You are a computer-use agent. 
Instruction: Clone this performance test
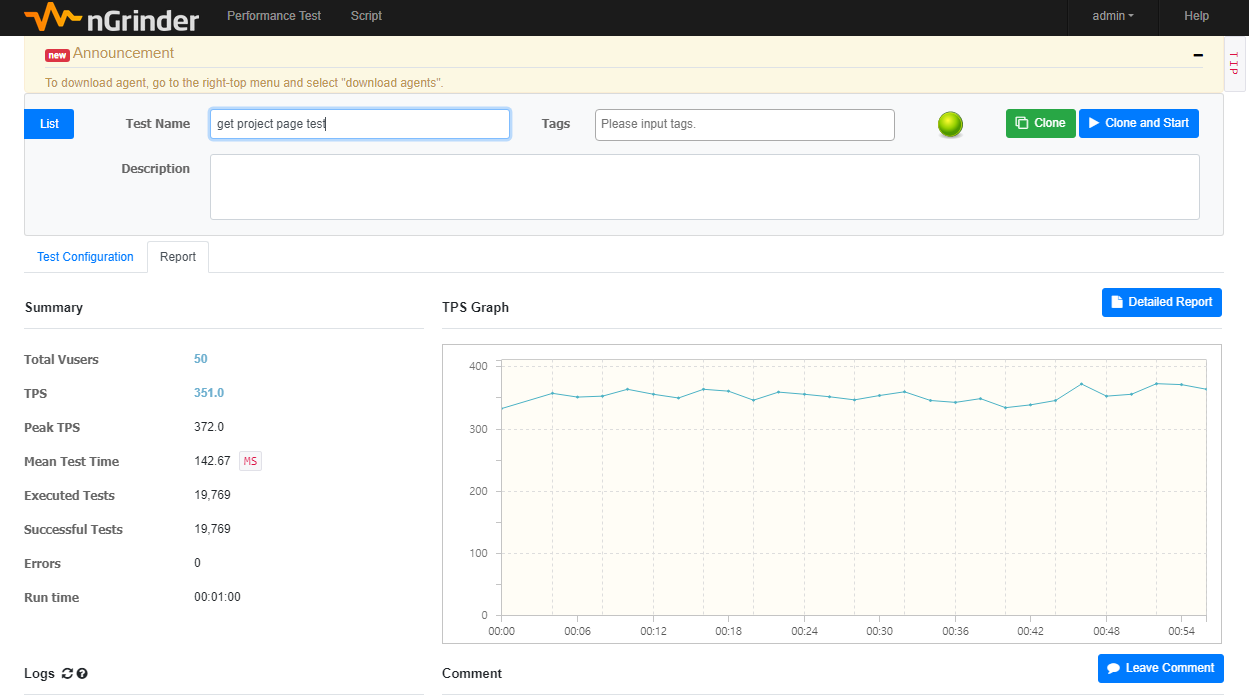click(1041, 123)
